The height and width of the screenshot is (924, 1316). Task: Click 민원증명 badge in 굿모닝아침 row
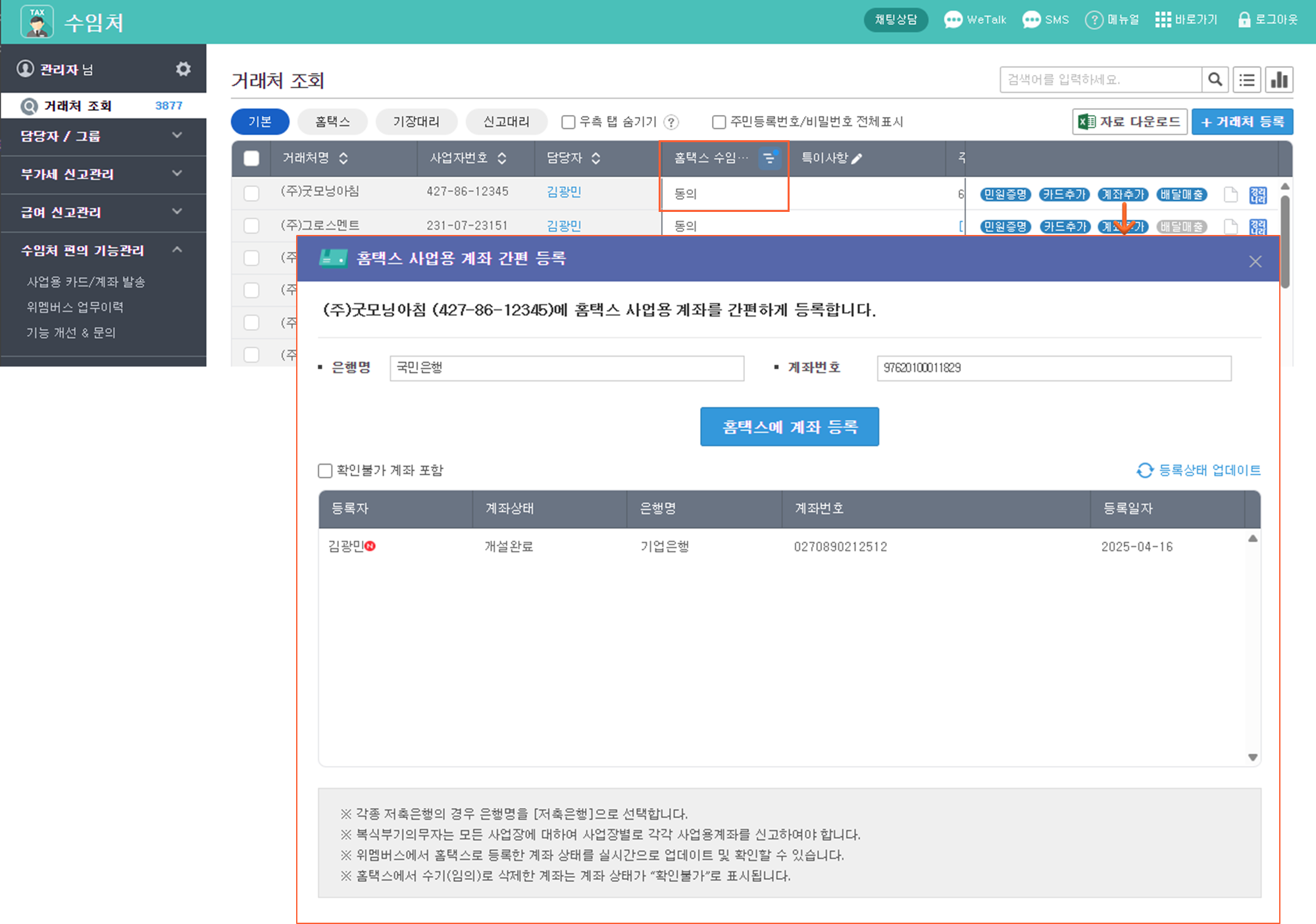click(1005, 194)
